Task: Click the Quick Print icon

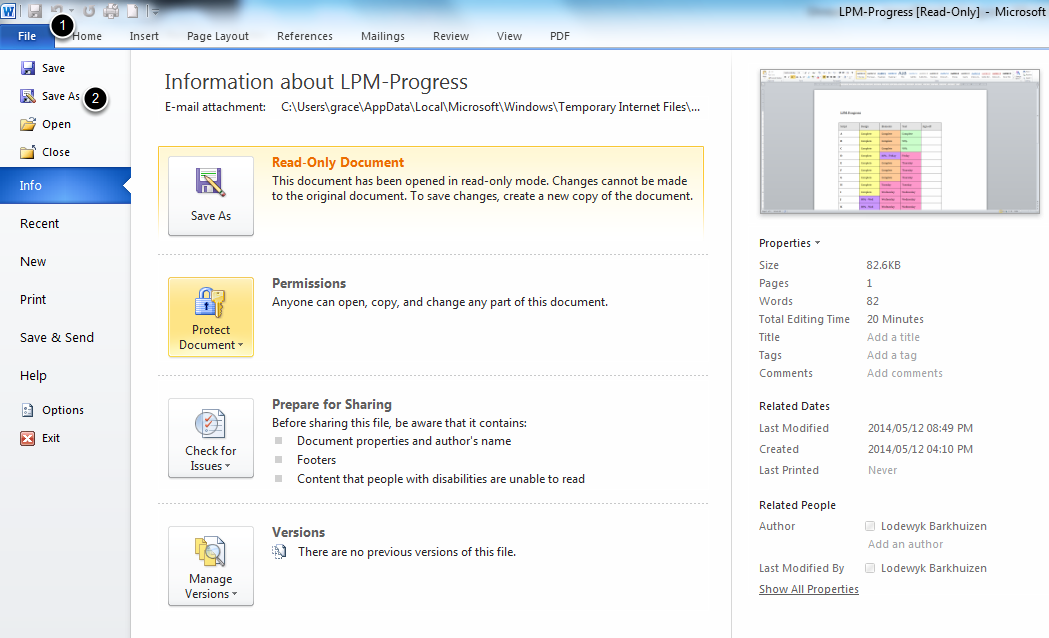Action: coord(110,9)
